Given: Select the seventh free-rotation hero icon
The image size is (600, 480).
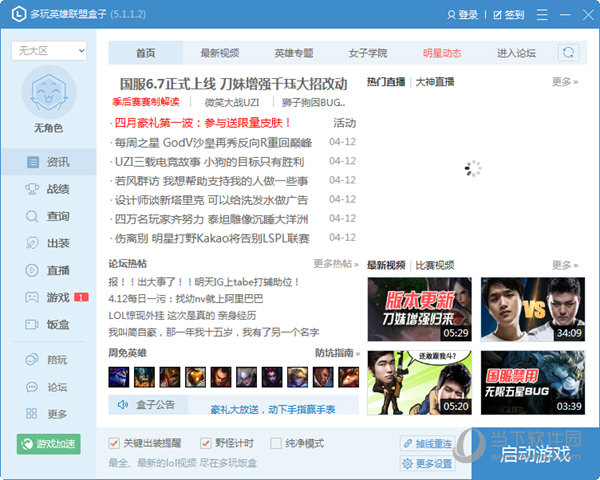Looking at the screenshot, I should (x=272, y=377).
